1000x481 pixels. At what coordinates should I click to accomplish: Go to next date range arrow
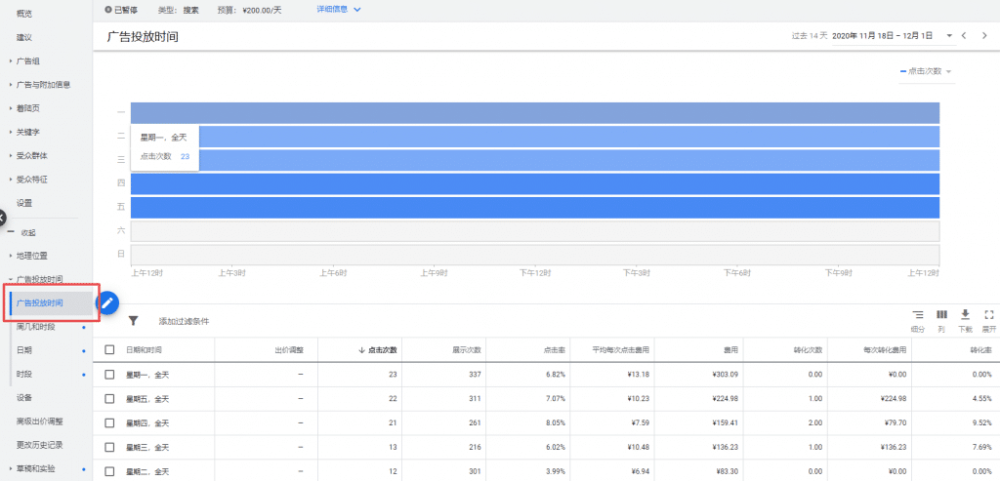[x=985, y=36]
